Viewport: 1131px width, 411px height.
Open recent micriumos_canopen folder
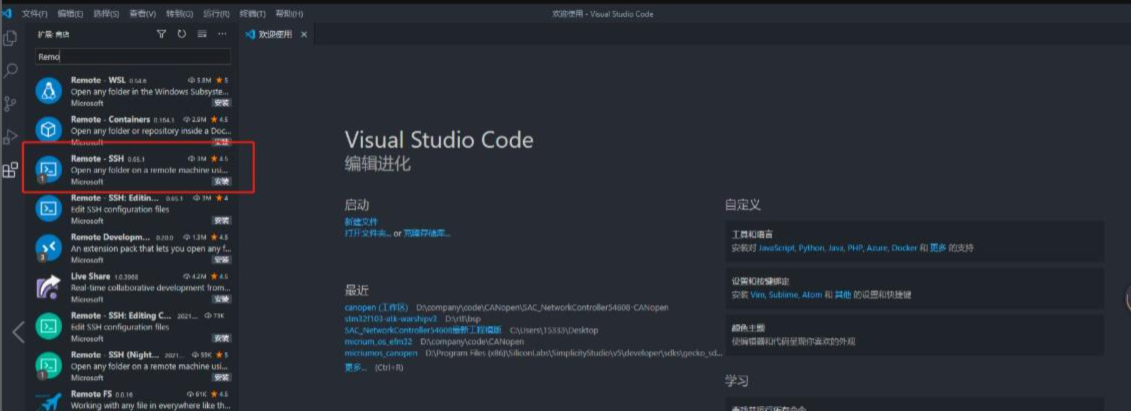click(381, 353)
